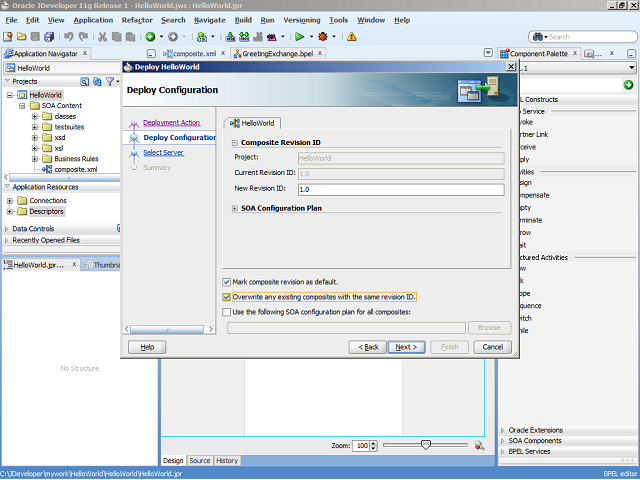640x480 pixels.
Task: Select the HelloWorld tab in dialog
Action: [253, 123]
